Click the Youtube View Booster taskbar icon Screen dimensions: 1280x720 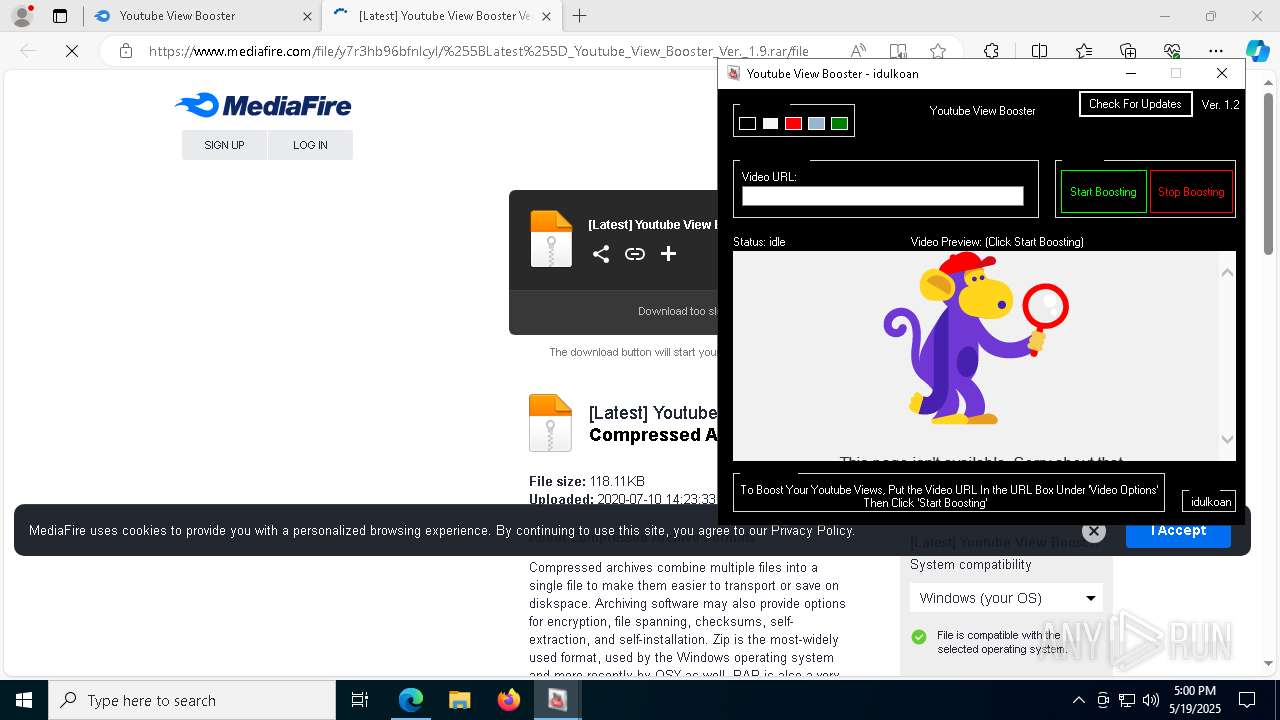click(x=557, y=700)
